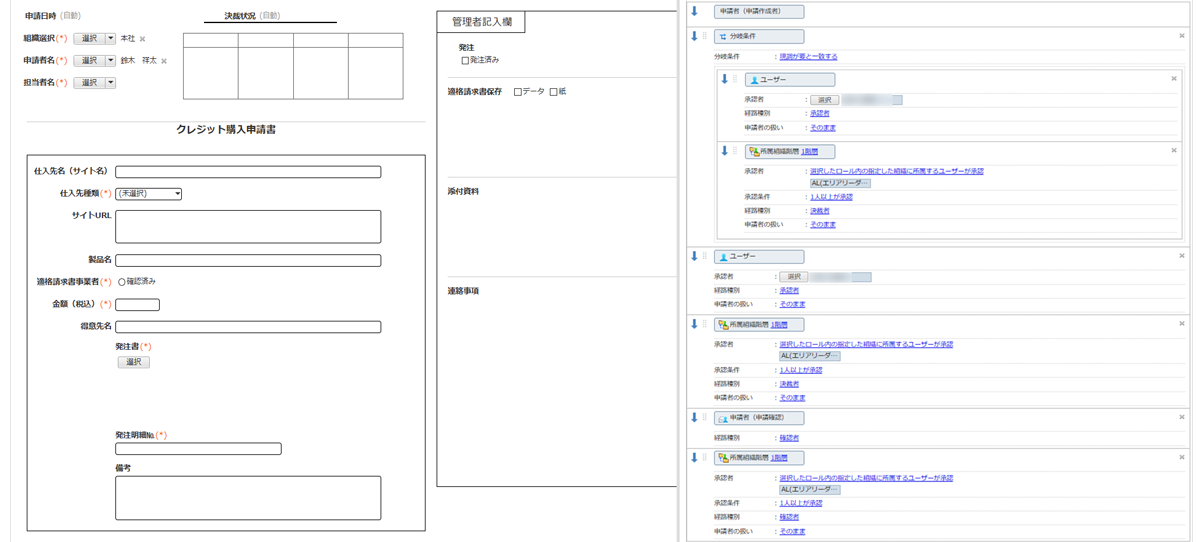Select the 確認済み radio button

(122, 283)
